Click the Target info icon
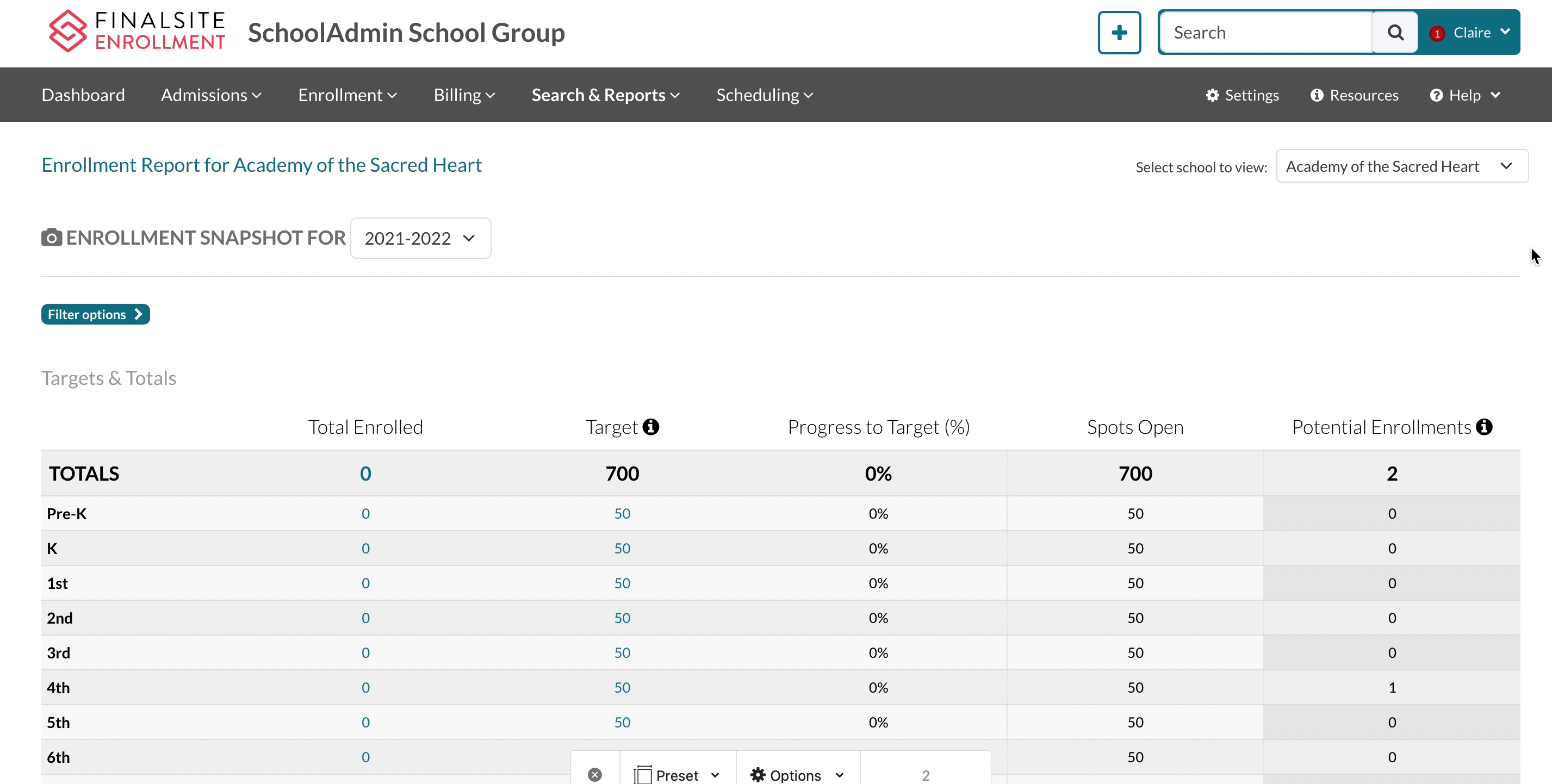Screen dimensions: 1552x784 651,427
